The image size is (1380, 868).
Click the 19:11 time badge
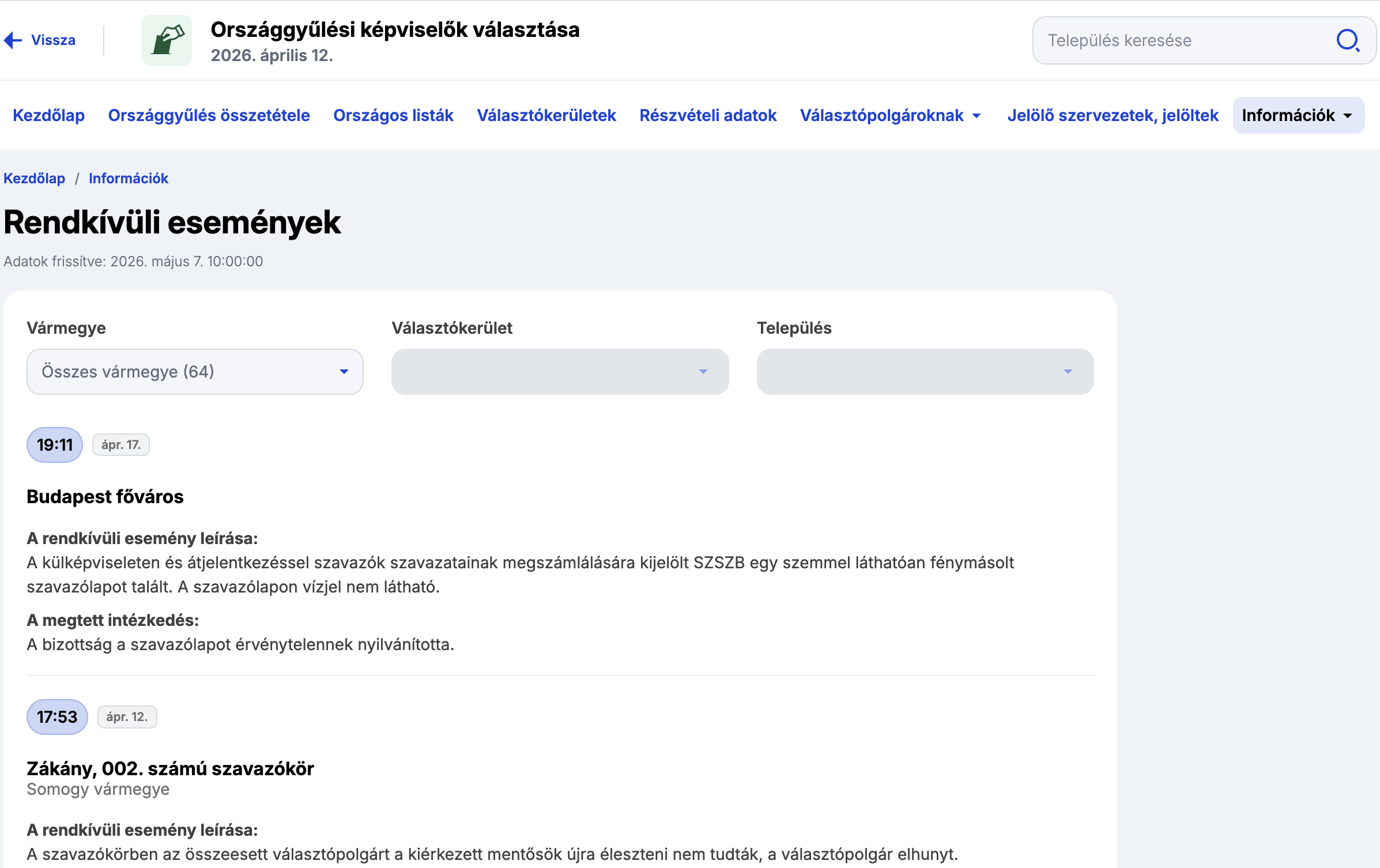pos(55,445)
